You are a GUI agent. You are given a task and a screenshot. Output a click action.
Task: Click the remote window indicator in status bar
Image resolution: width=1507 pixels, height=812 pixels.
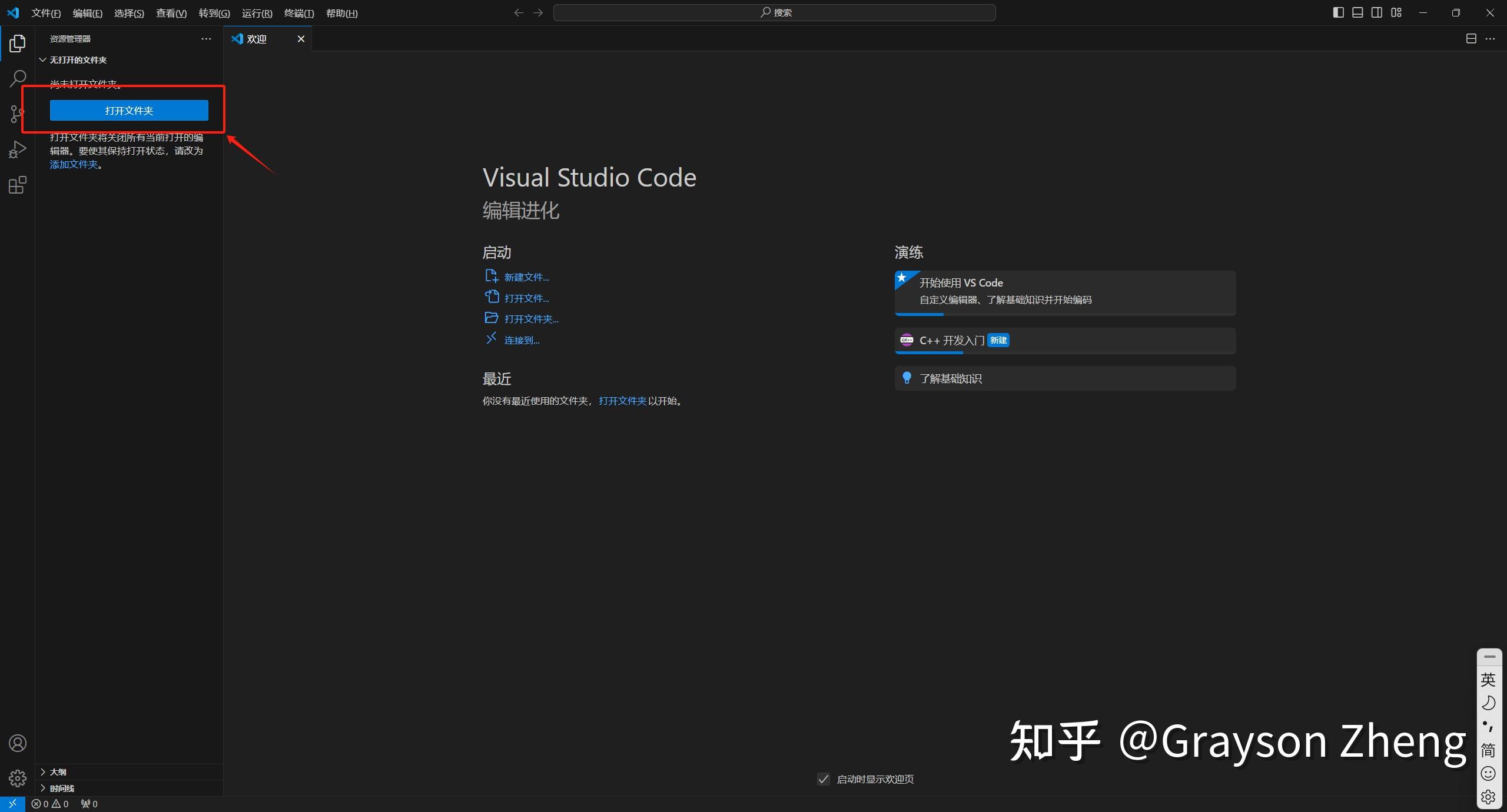(12, 804)
